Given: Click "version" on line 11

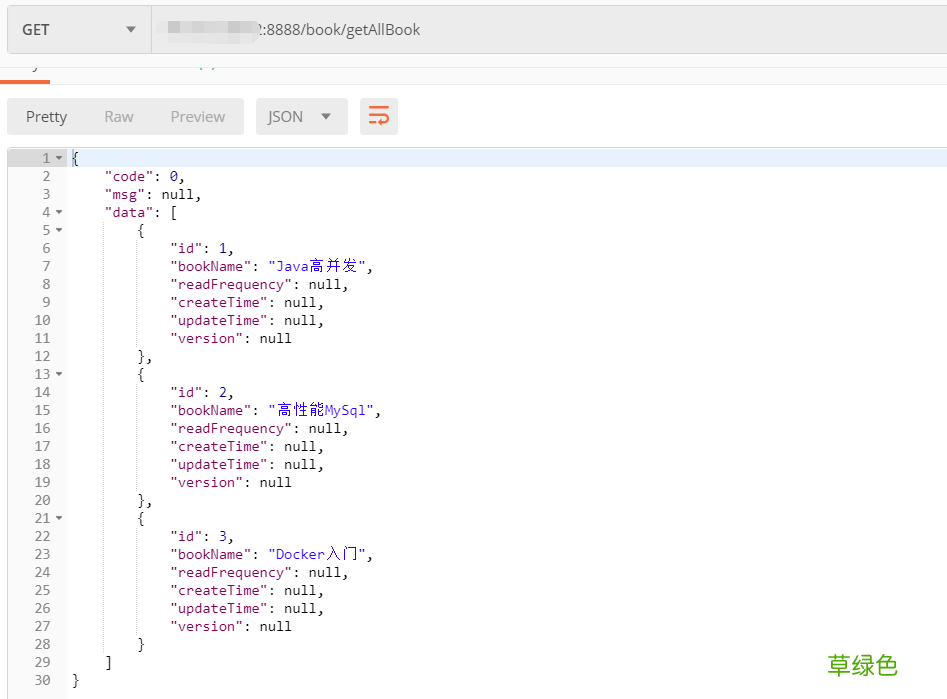Looking at the screenshot, I should coord(206,338).
